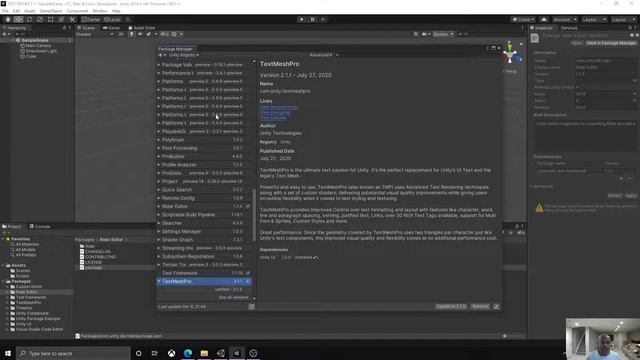Click View in Package Manager button
This screenshot has width=640, height=360.
tap(611, 43)
